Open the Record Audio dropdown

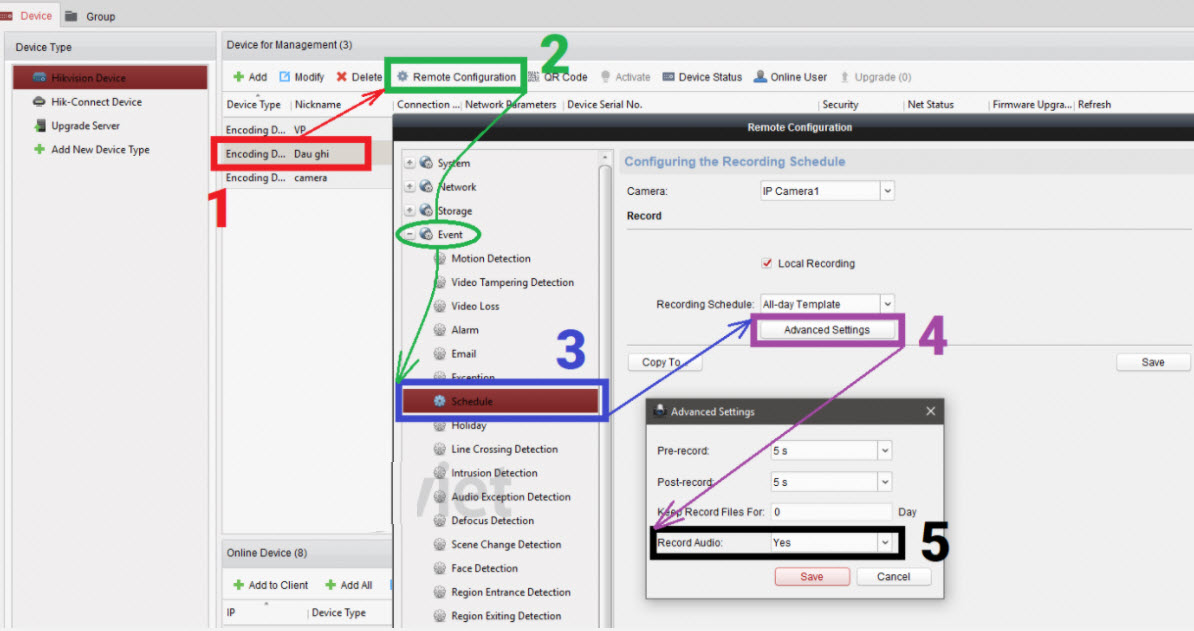[883, 542]
